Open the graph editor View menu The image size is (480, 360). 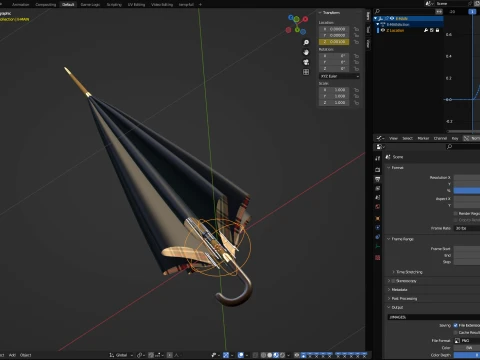(393, 138)
